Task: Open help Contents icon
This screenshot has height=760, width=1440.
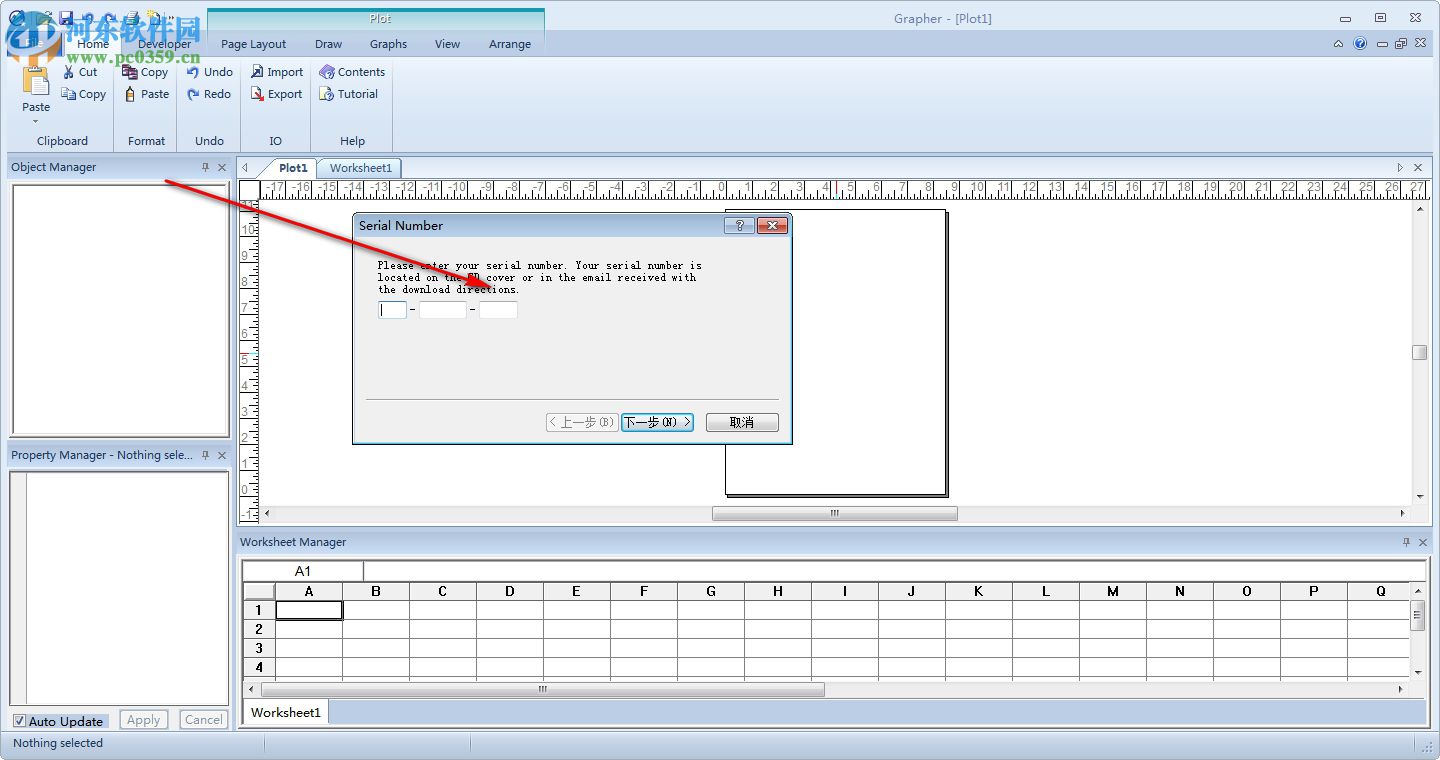Action: (326, 72)
